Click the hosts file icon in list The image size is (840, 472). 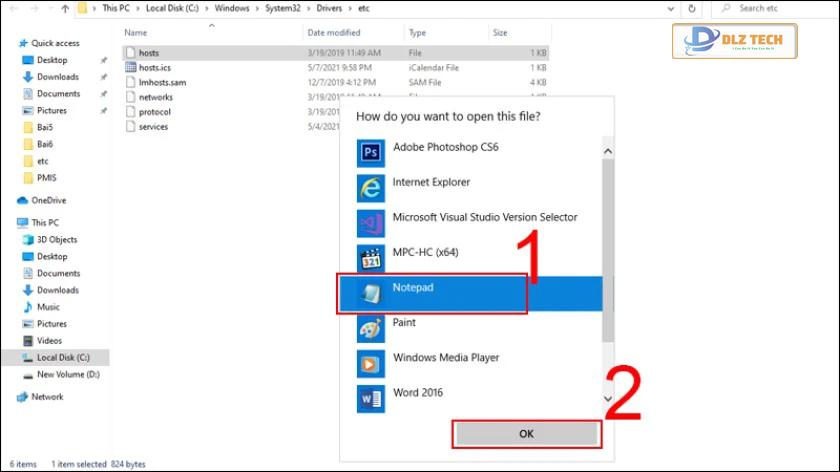pos(131,53)
